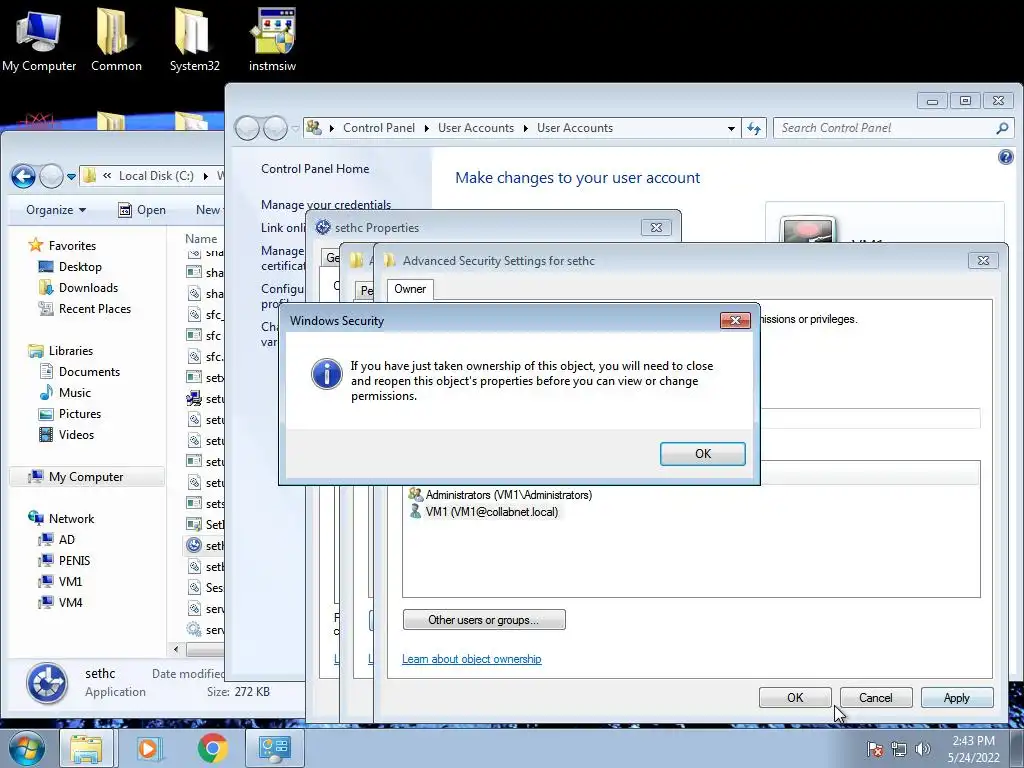1024x768 pixels.
Task: Click first User Accounts breadcrumb segment
Action: pyautogui.click(x=475, y=128)
